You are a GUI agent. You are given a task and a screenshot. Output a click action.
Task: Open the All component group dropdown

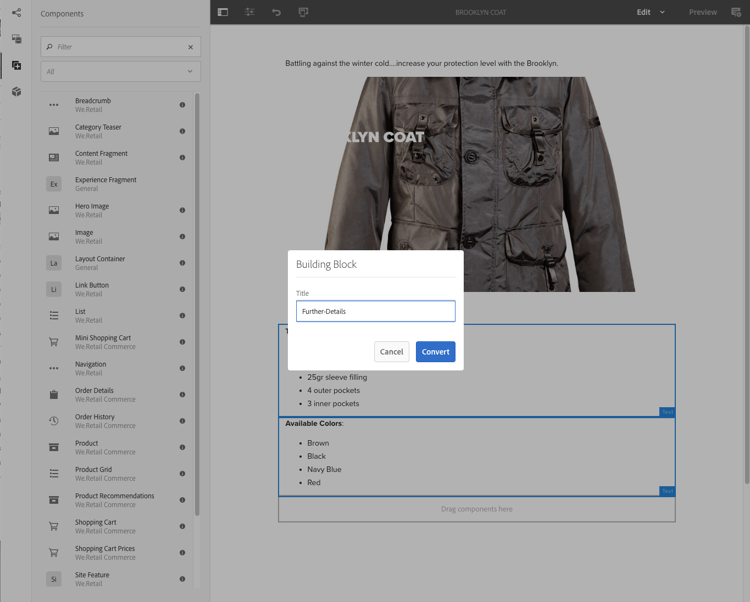pyautogui.click(x=121, y=72)
